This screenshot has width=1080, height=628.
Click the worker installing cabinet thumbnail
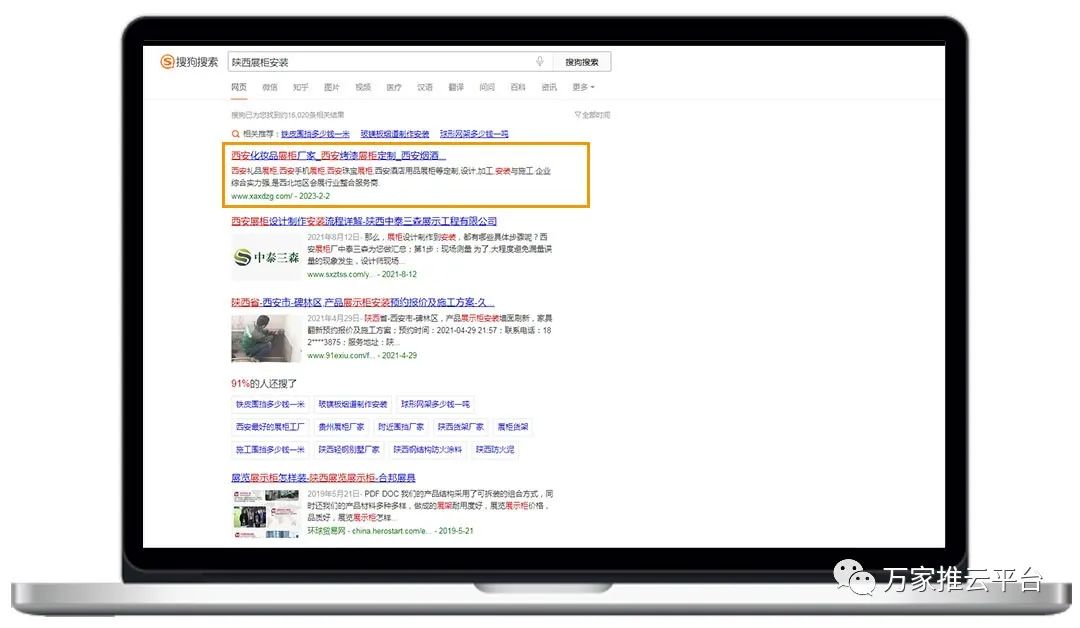[x=266, y=338]
